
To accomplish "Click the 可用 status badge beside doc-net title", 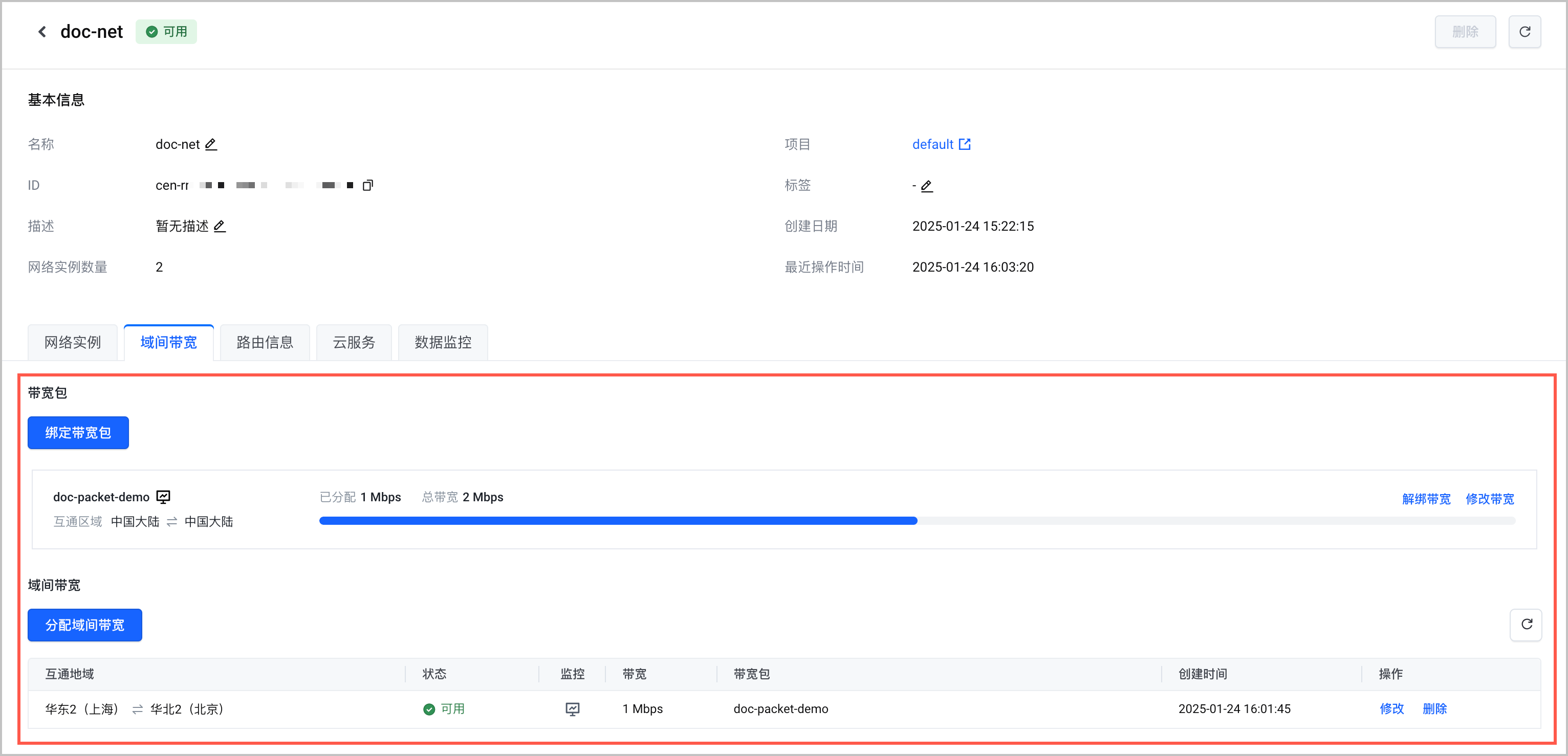I will (x=166, y=32).
